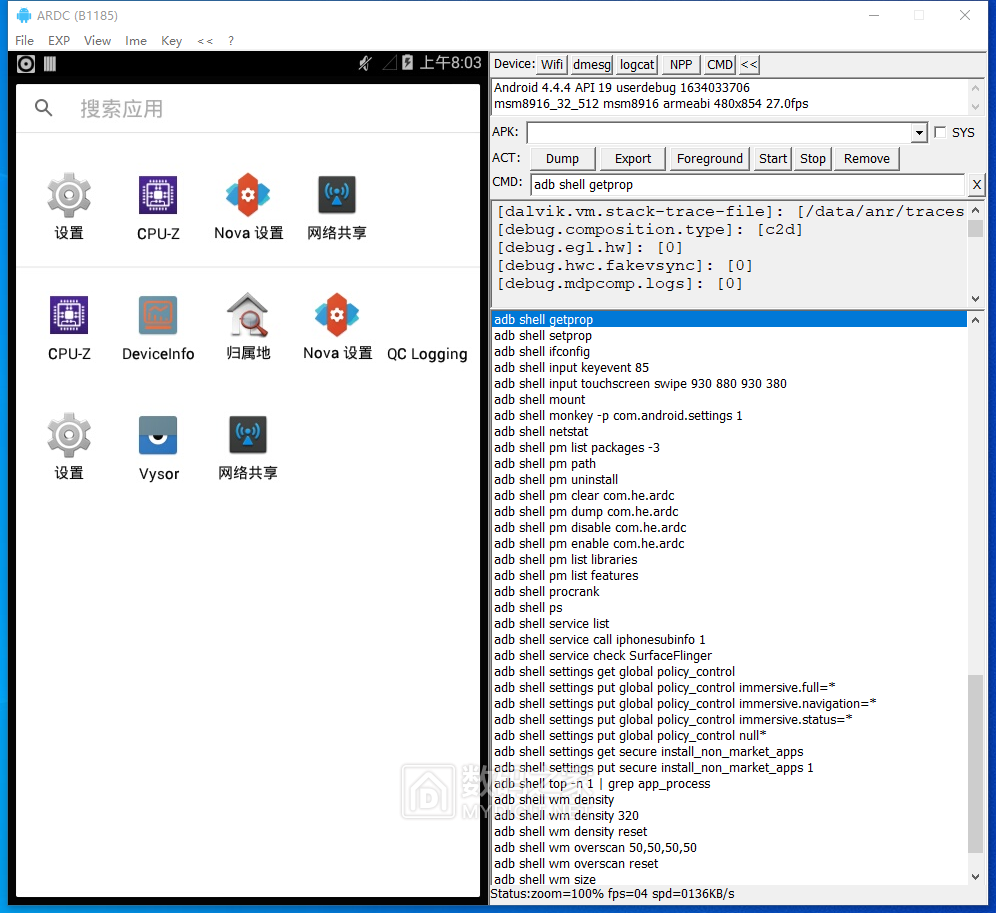Click the Remove button
The width and height of the screenshot is (996, 913).
click(866, 158)
